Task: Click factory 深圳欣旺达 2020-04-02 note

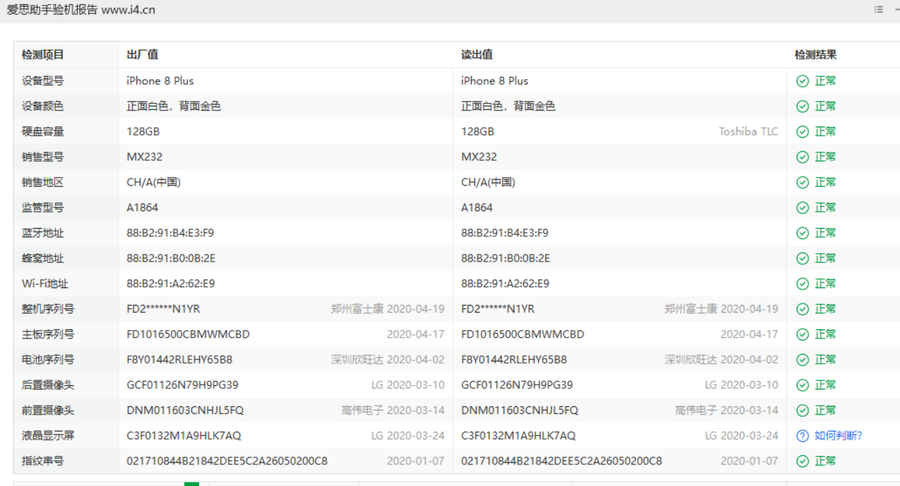Action: [387, 359]
